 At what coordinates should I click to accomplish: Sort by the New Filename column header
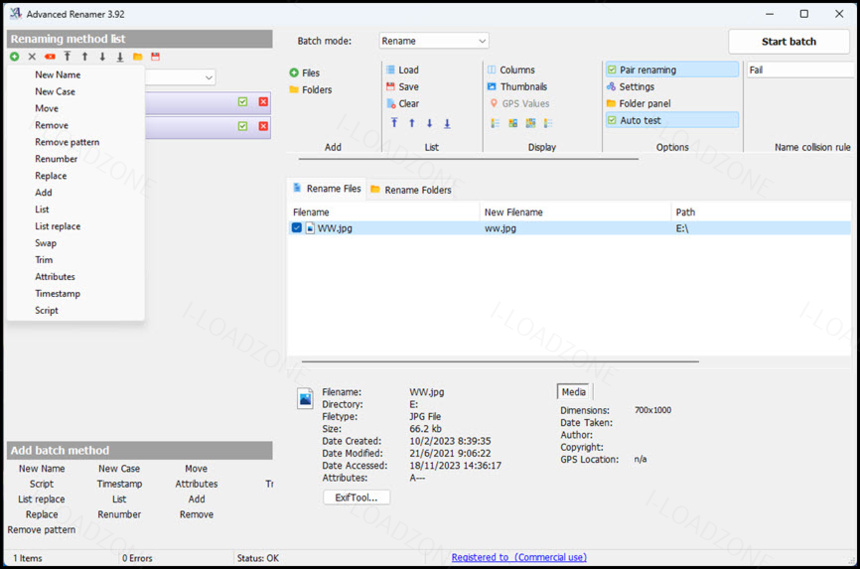(x=575, y=212)
